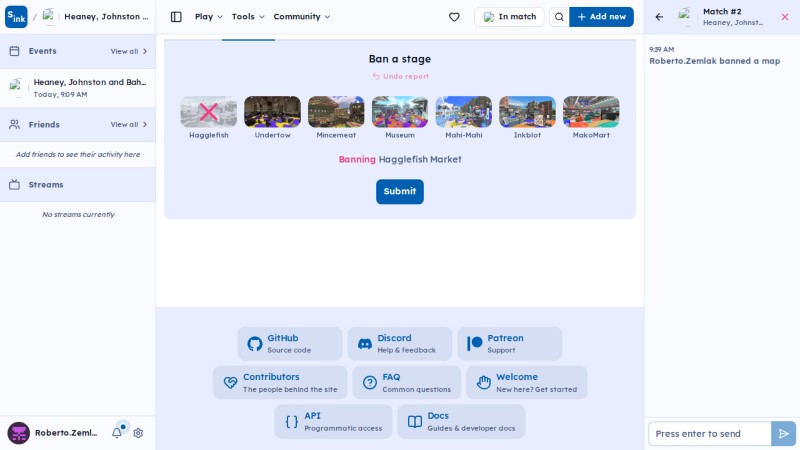Open FAQ common questions link
Viewport: 800px width, 450px height.
pyautogui.click(x=407, y=383)
